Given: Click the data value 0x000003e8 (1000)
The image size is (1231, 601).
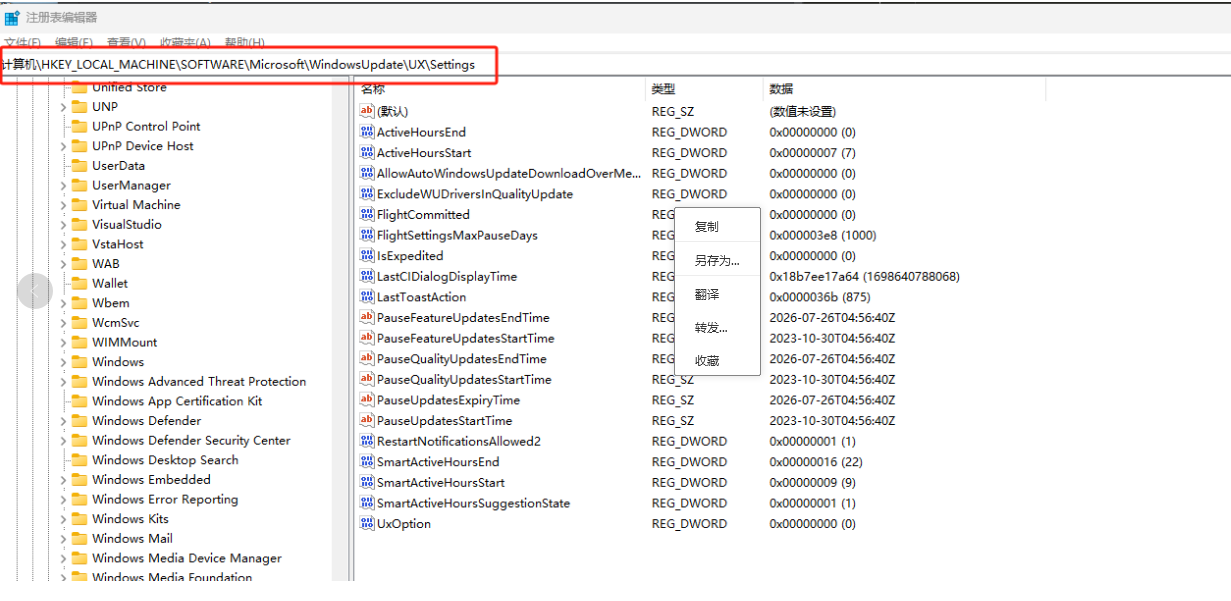Looking at the screenshot, I should pyautogui.click(x=823, y=235).
